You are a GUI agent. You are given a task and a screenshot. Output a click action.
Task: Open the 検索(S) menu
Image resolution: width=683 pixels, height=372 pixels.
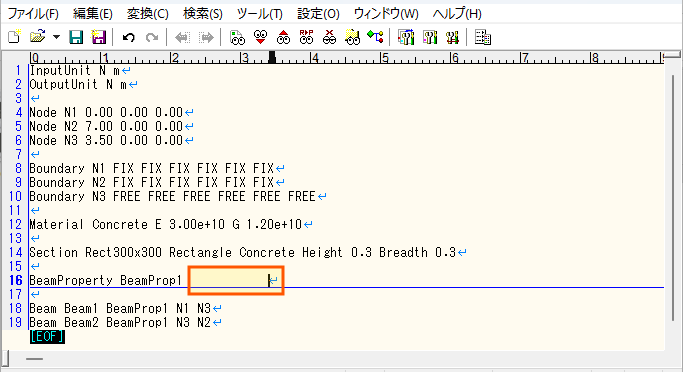click(x=203, y=14)
